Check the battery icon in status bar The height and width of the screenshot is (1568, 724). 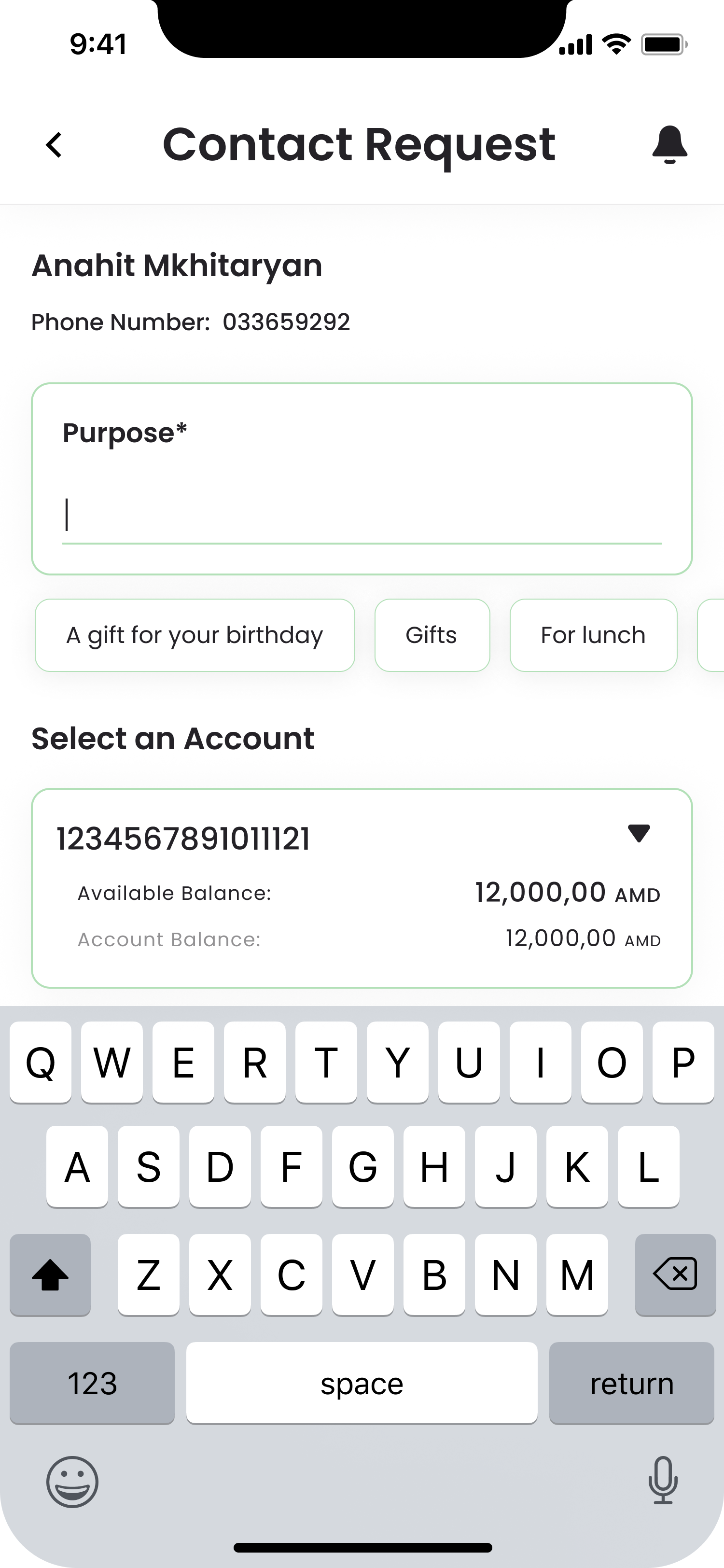tap(664, 44)
